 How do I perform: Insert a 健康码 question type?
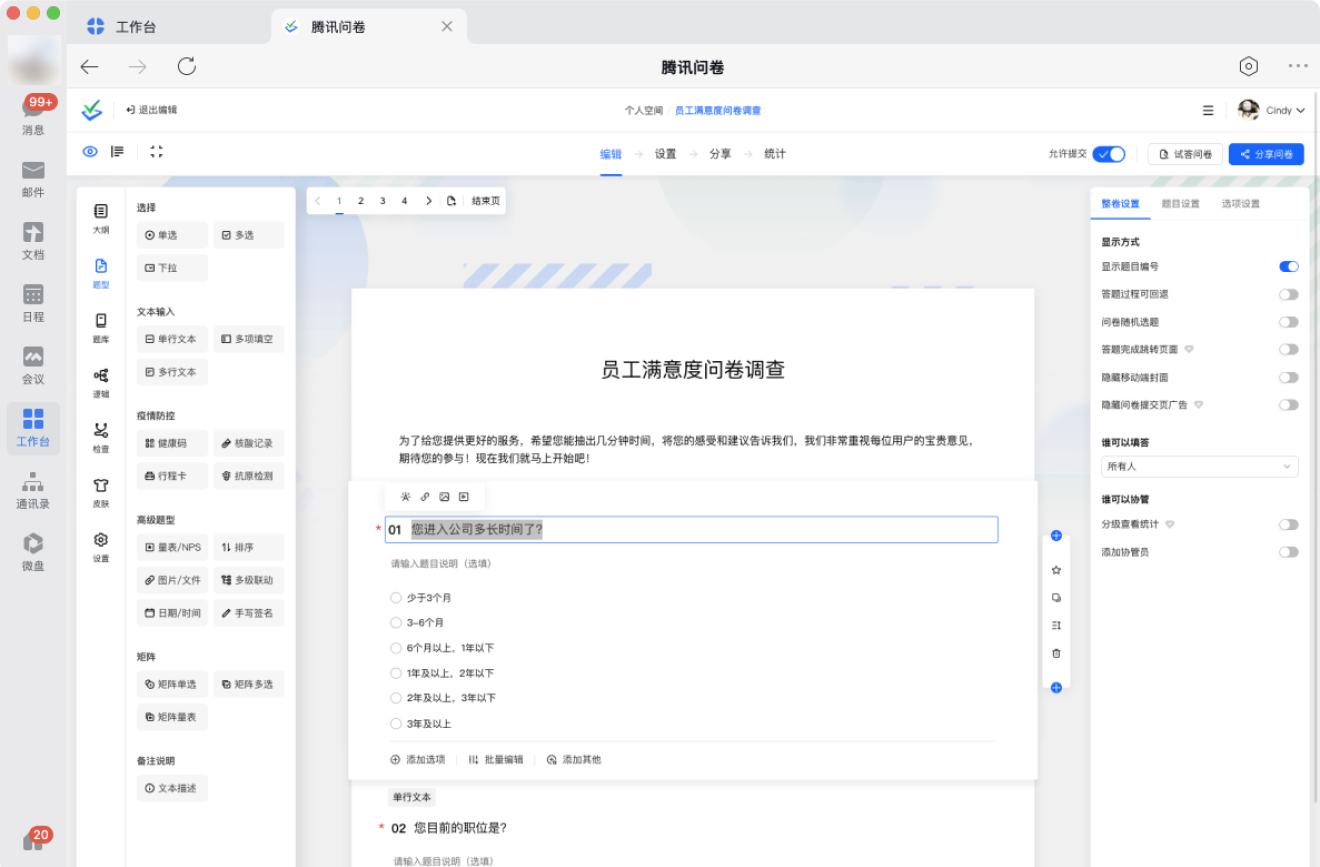coord(171,442)
